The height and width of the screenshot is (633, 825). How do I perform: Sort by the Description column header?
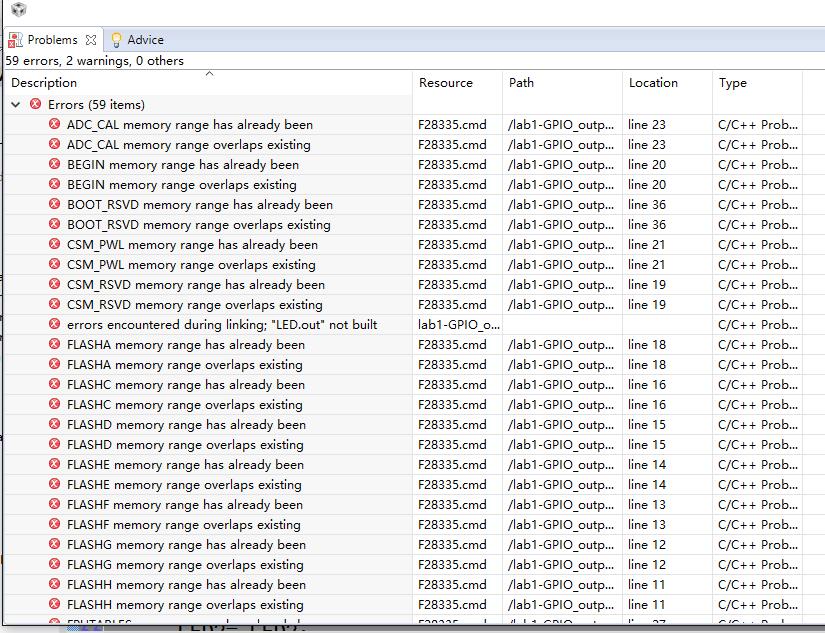(44, 83)
